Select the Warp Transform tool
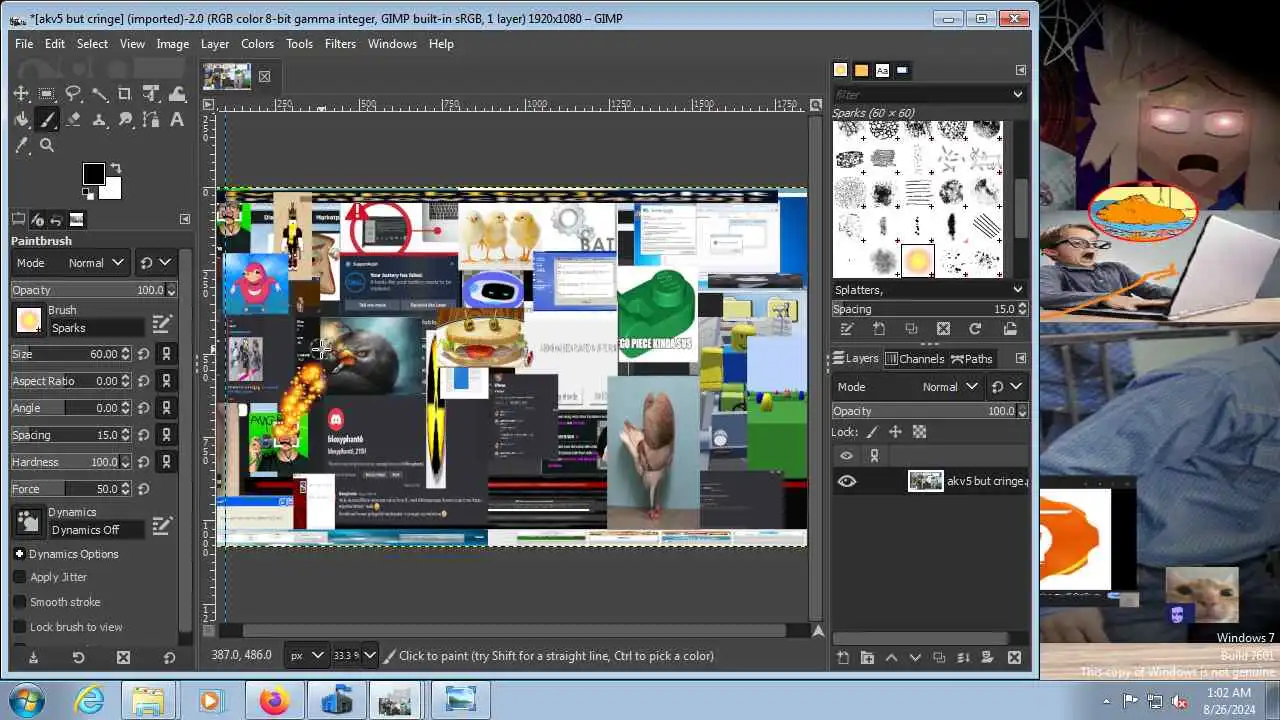 [x=177, y=94]
